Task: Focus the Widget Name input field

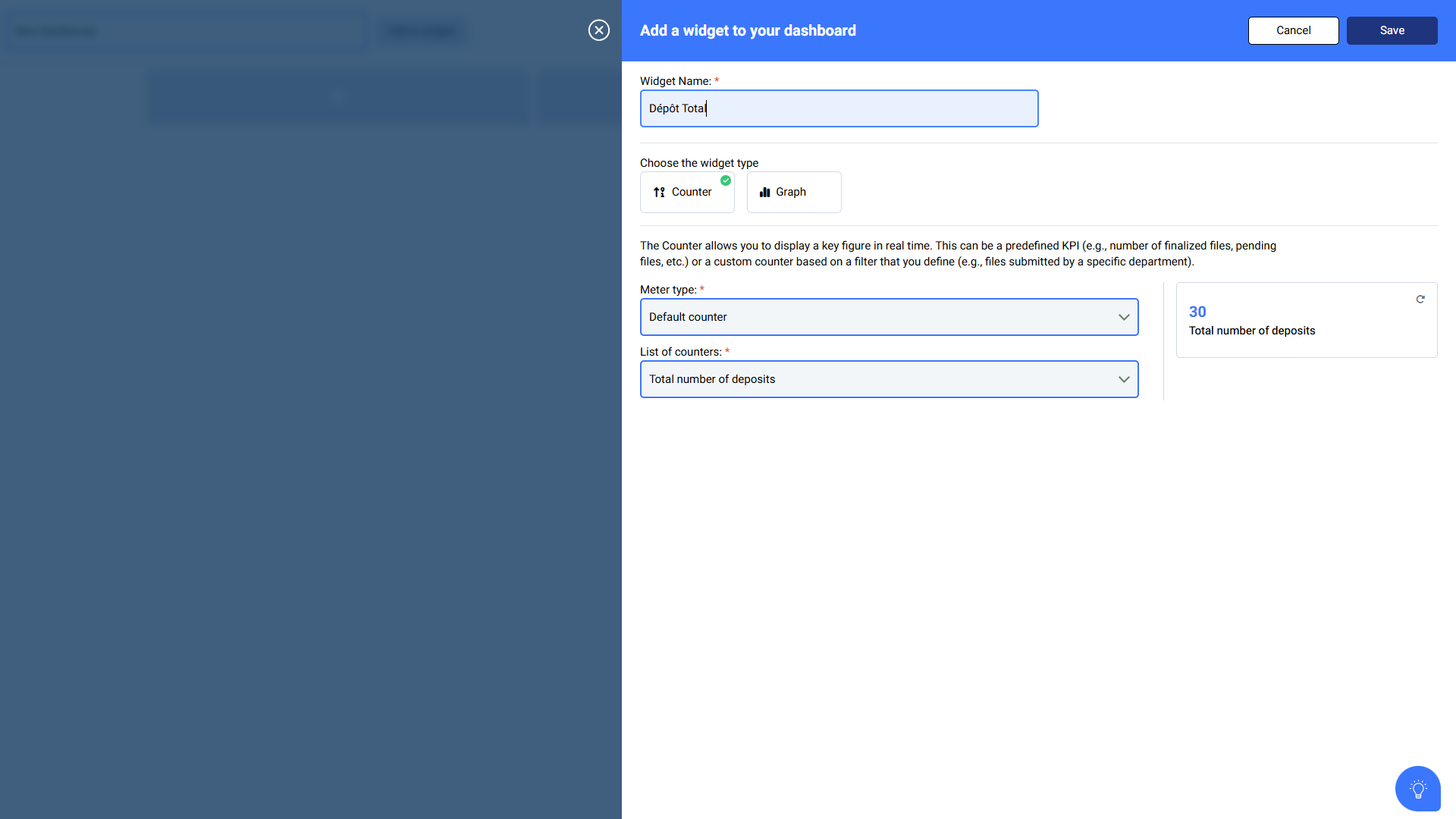Action: click(x=839, y=108)
